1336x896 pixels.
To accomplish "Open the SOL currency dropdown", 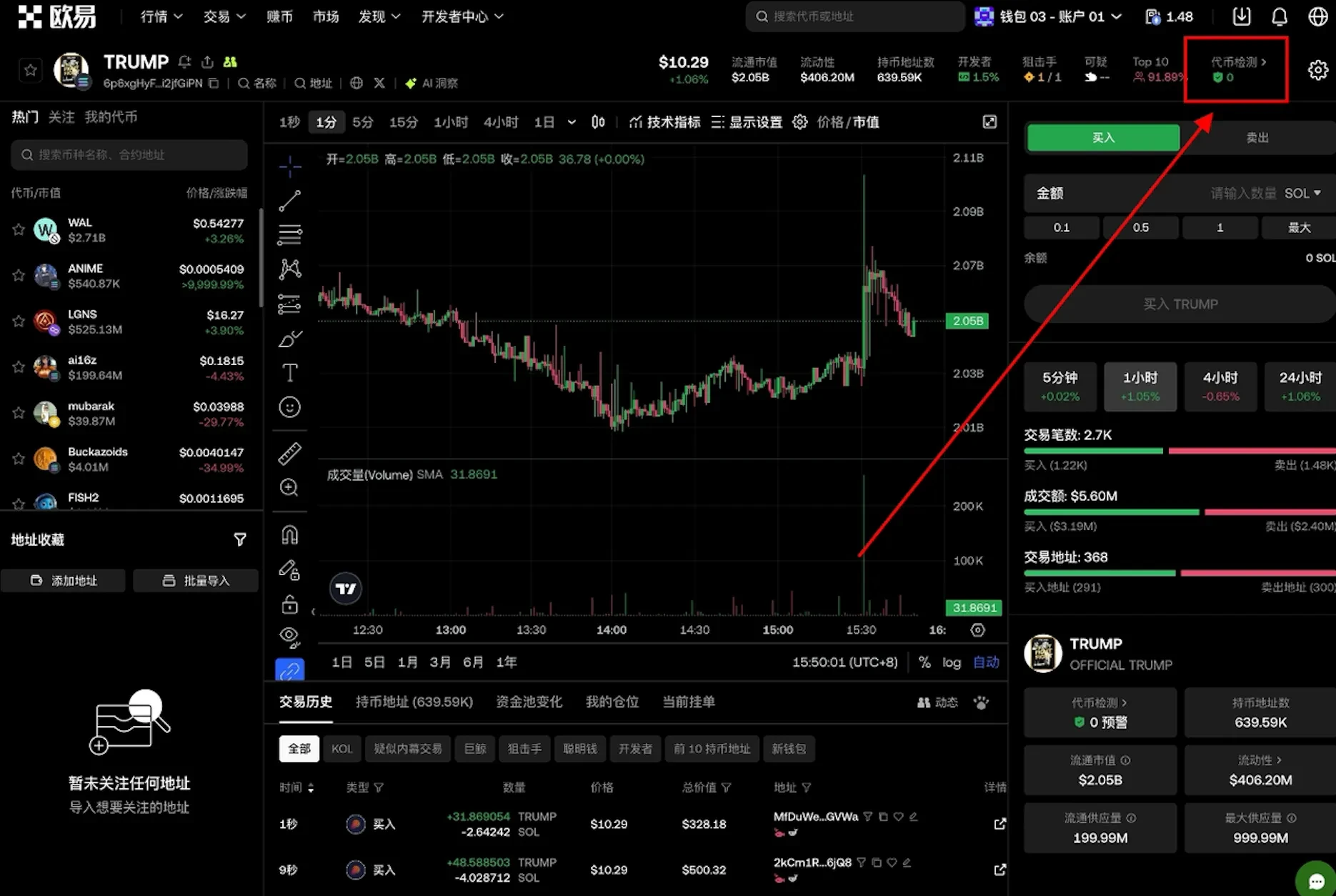I will pyautogui.click(x=1302, y=193).
